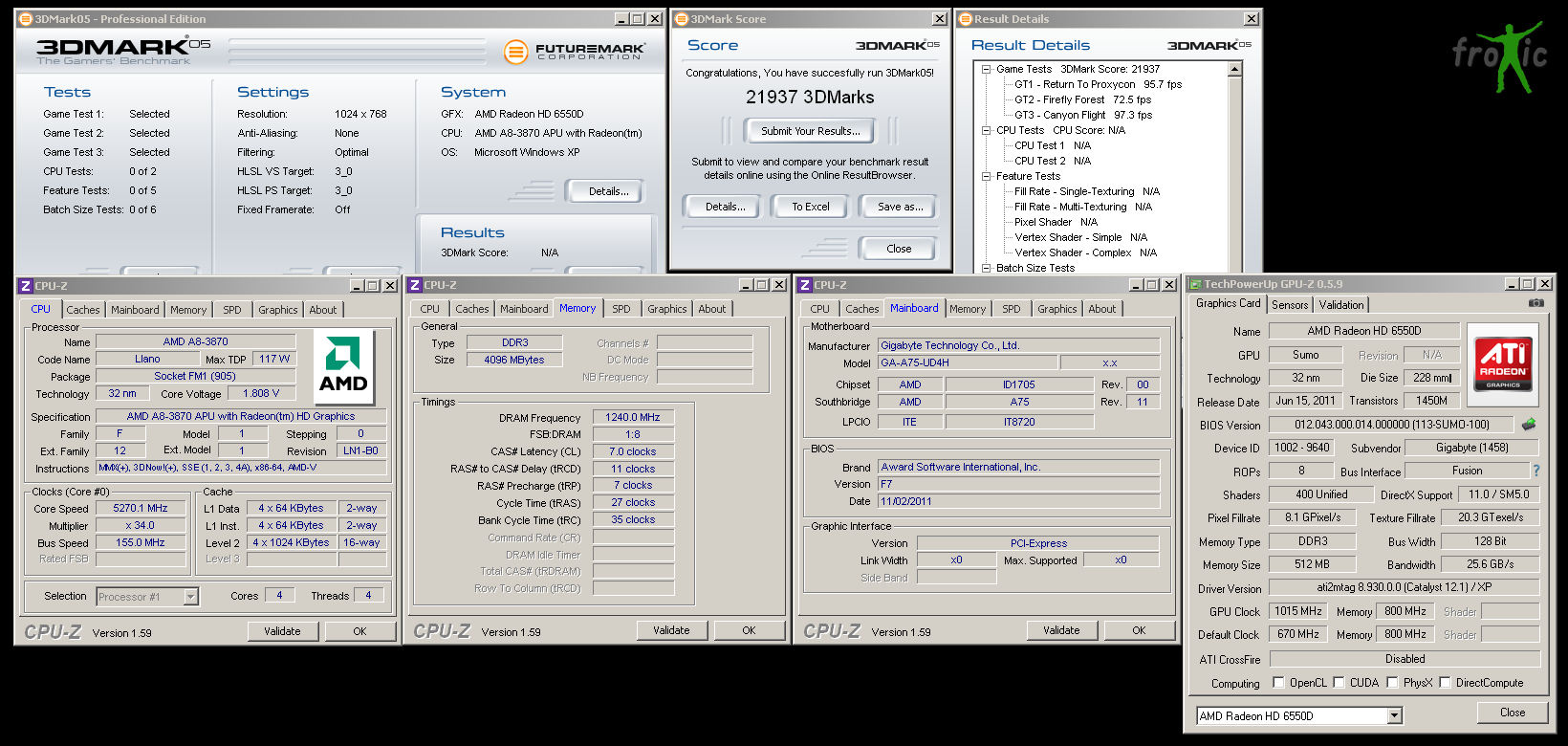Screen dimensions: 1568x746
Task: Click the GT3 - Canyon Flight row
Action: (x=1083, y=115)
